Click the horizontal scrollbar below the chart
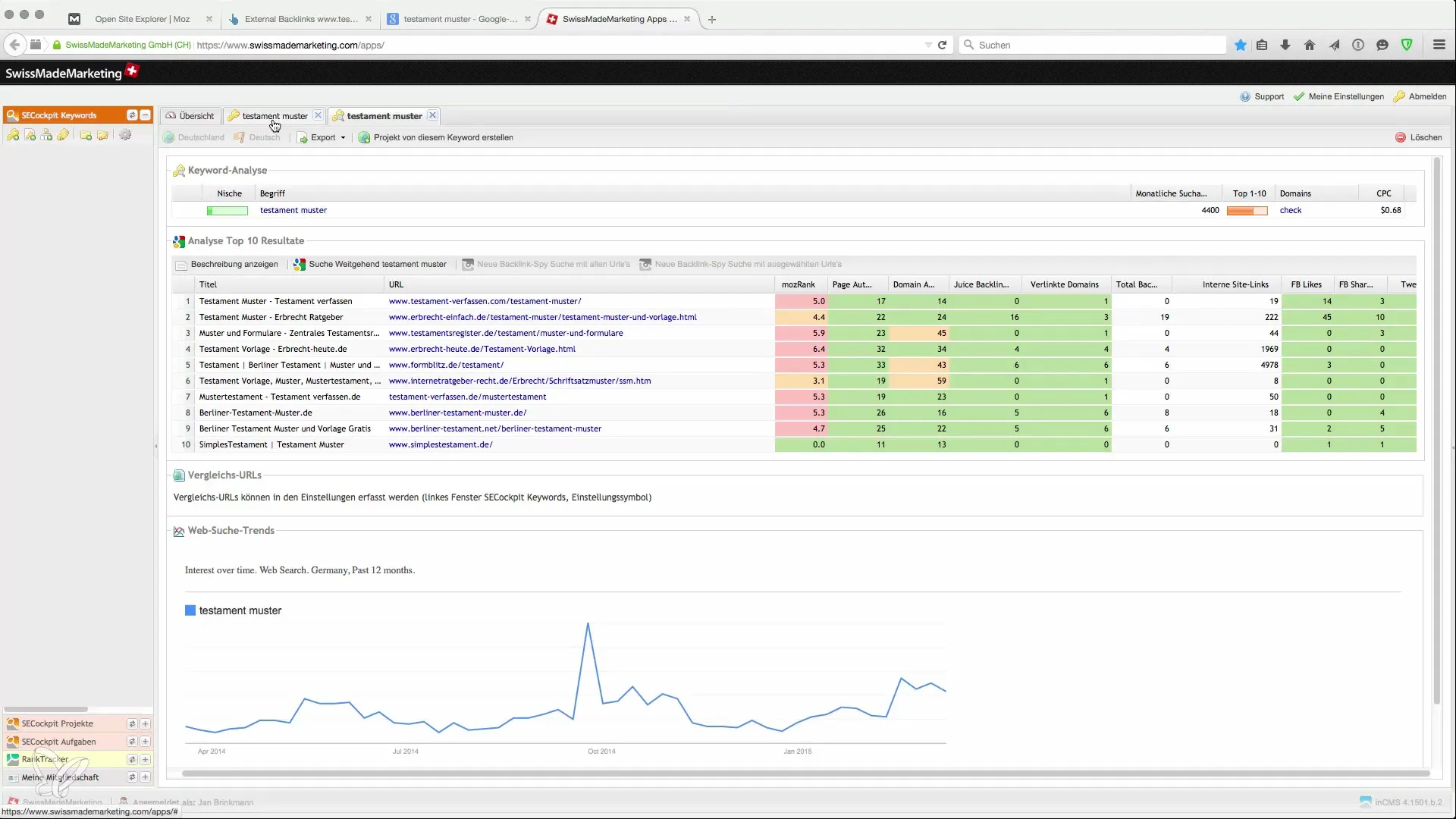Viewport: 1456px width, 819px height. 806,773
